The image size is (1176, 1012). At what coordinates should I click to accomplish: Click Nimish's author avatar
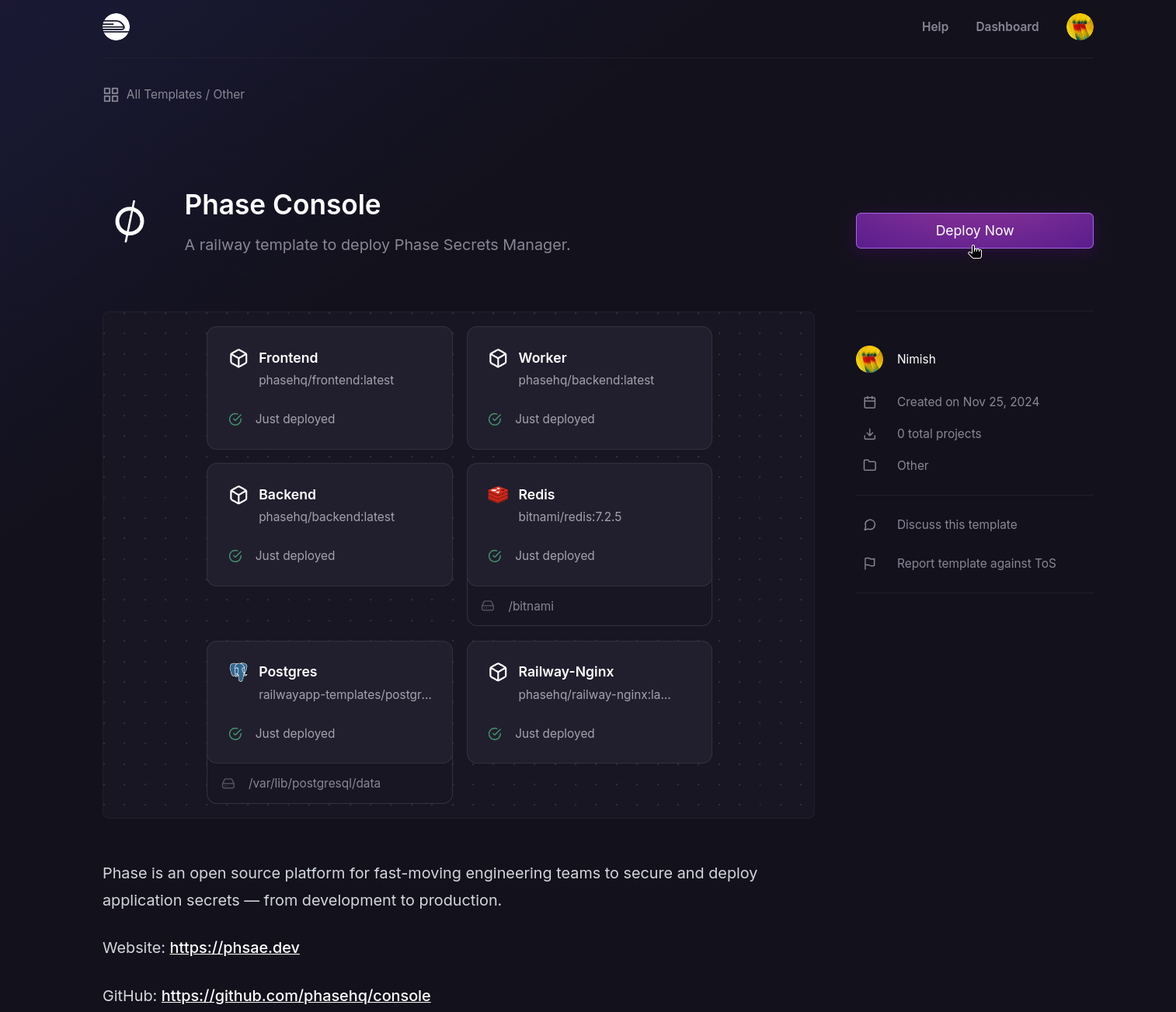869,360
